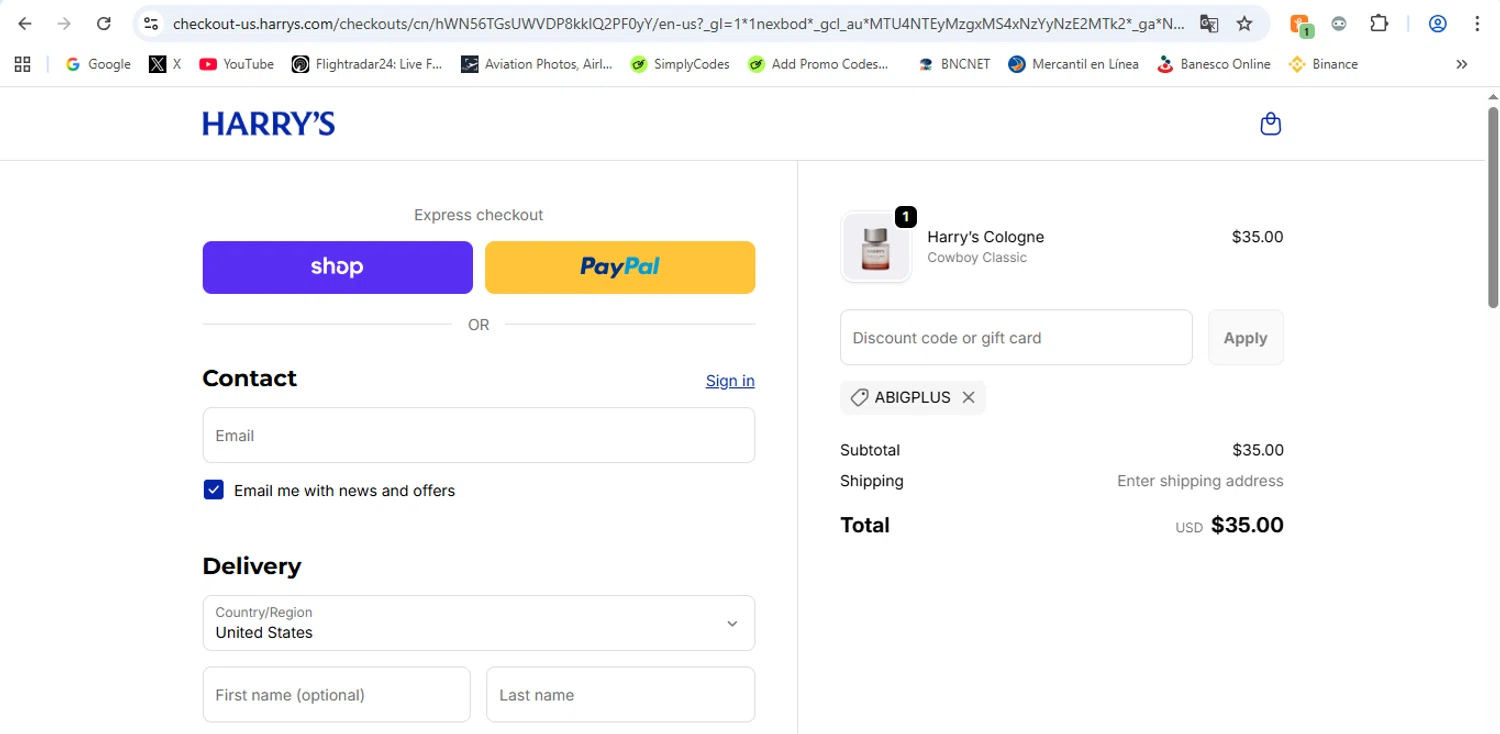This screenshot has width=1500, height=734.
Task: Open the Binance bookmark
Action: click(x=1323, y=64)
